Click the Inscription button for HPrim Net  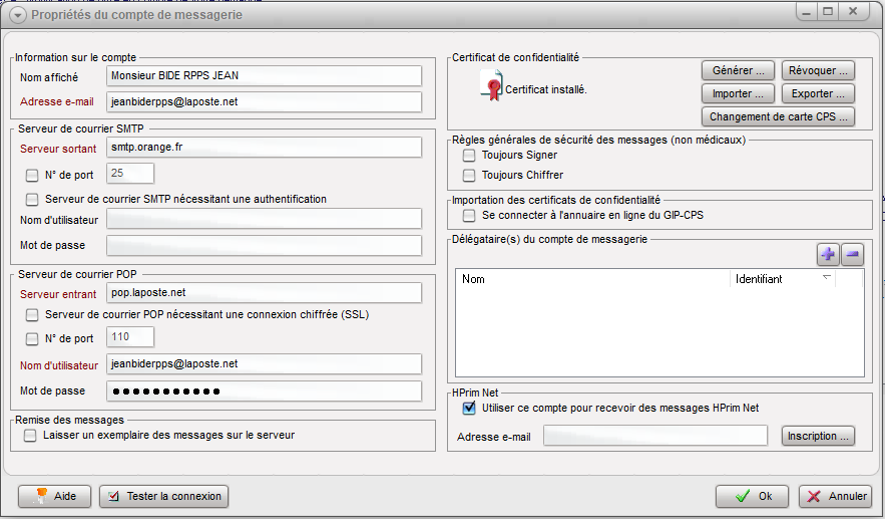[x=819, y=437]
